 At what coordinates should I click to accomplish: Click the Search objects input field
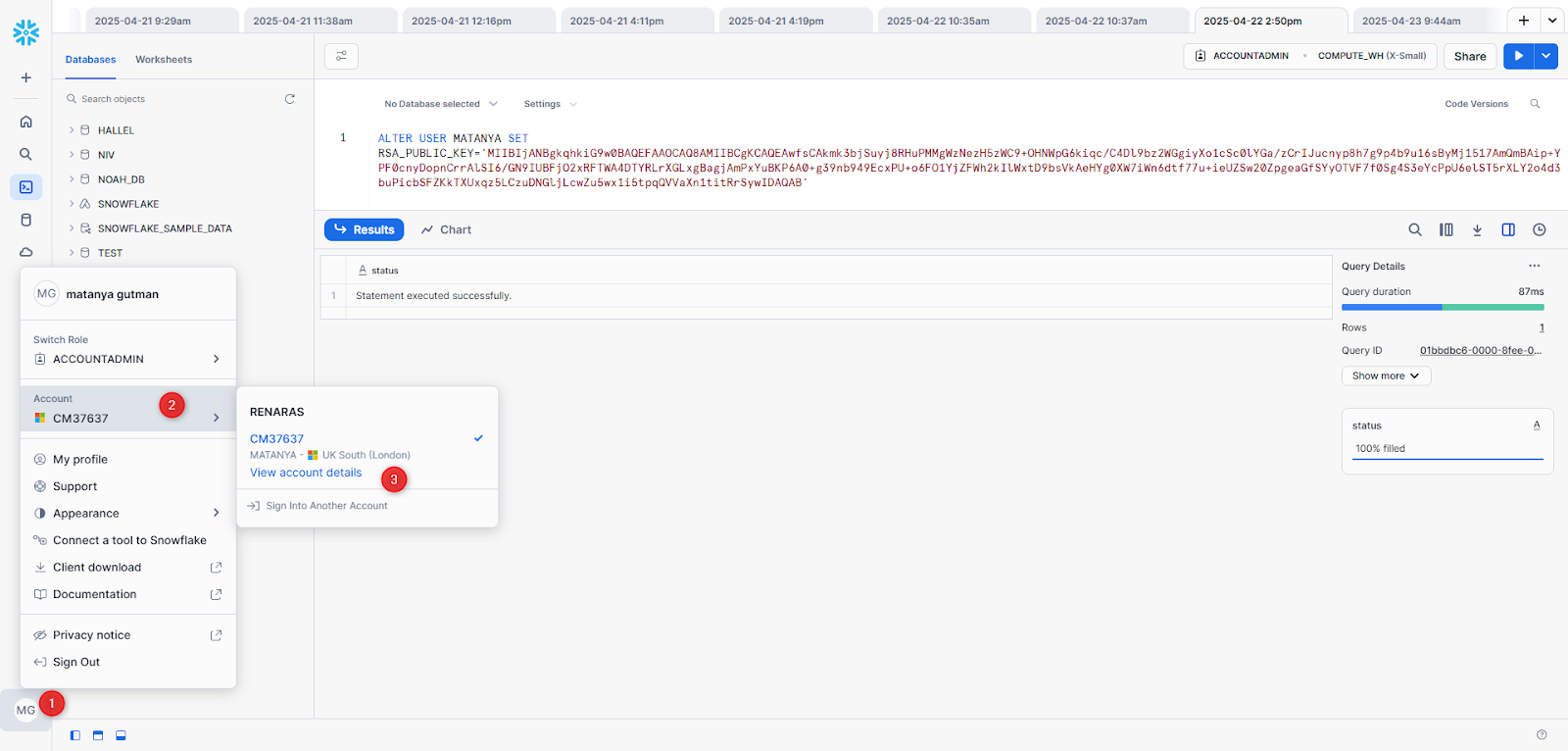click(171, 99)
